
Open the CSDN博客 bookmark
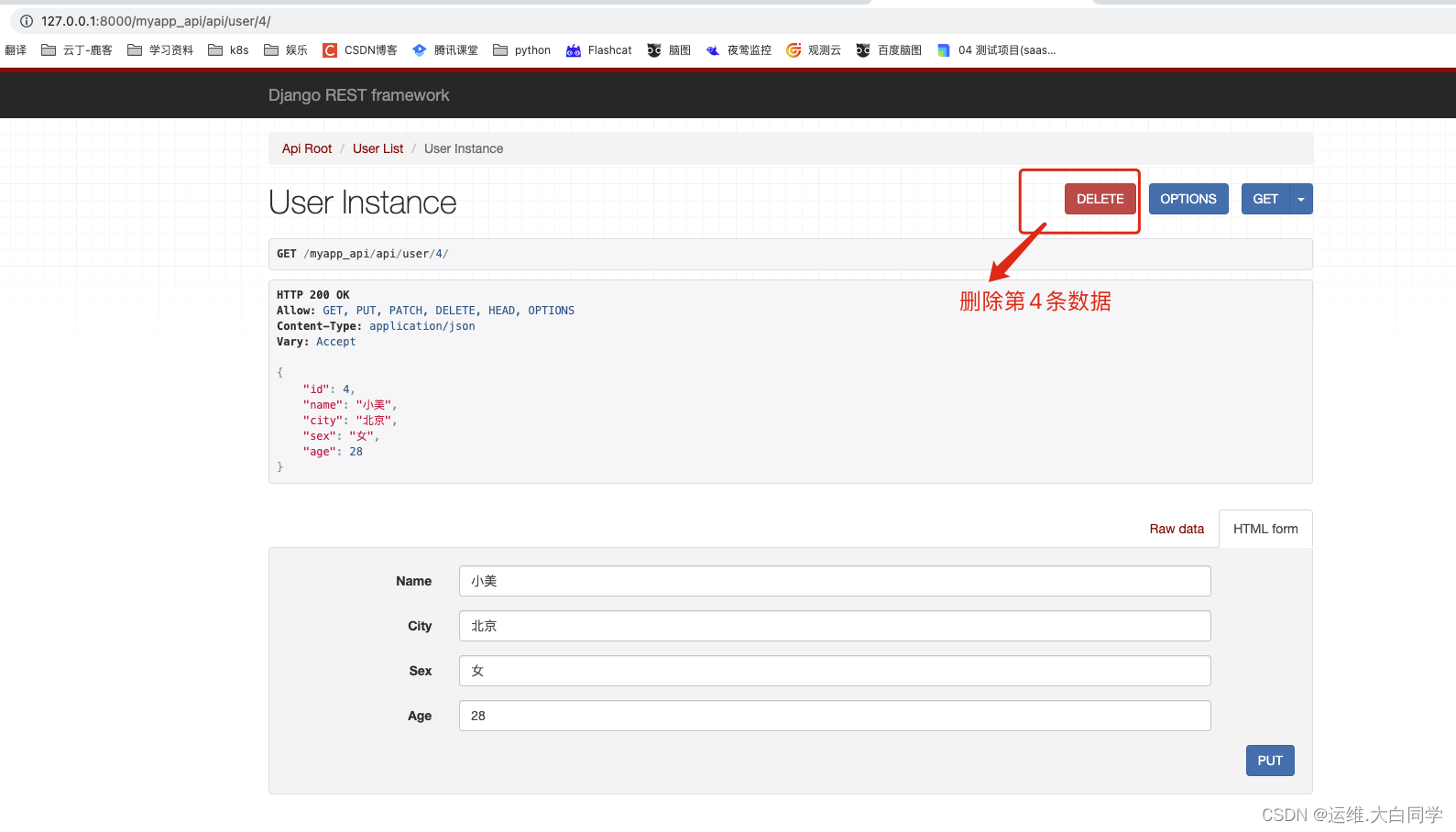pyautogui.click(x=360, y=50)
